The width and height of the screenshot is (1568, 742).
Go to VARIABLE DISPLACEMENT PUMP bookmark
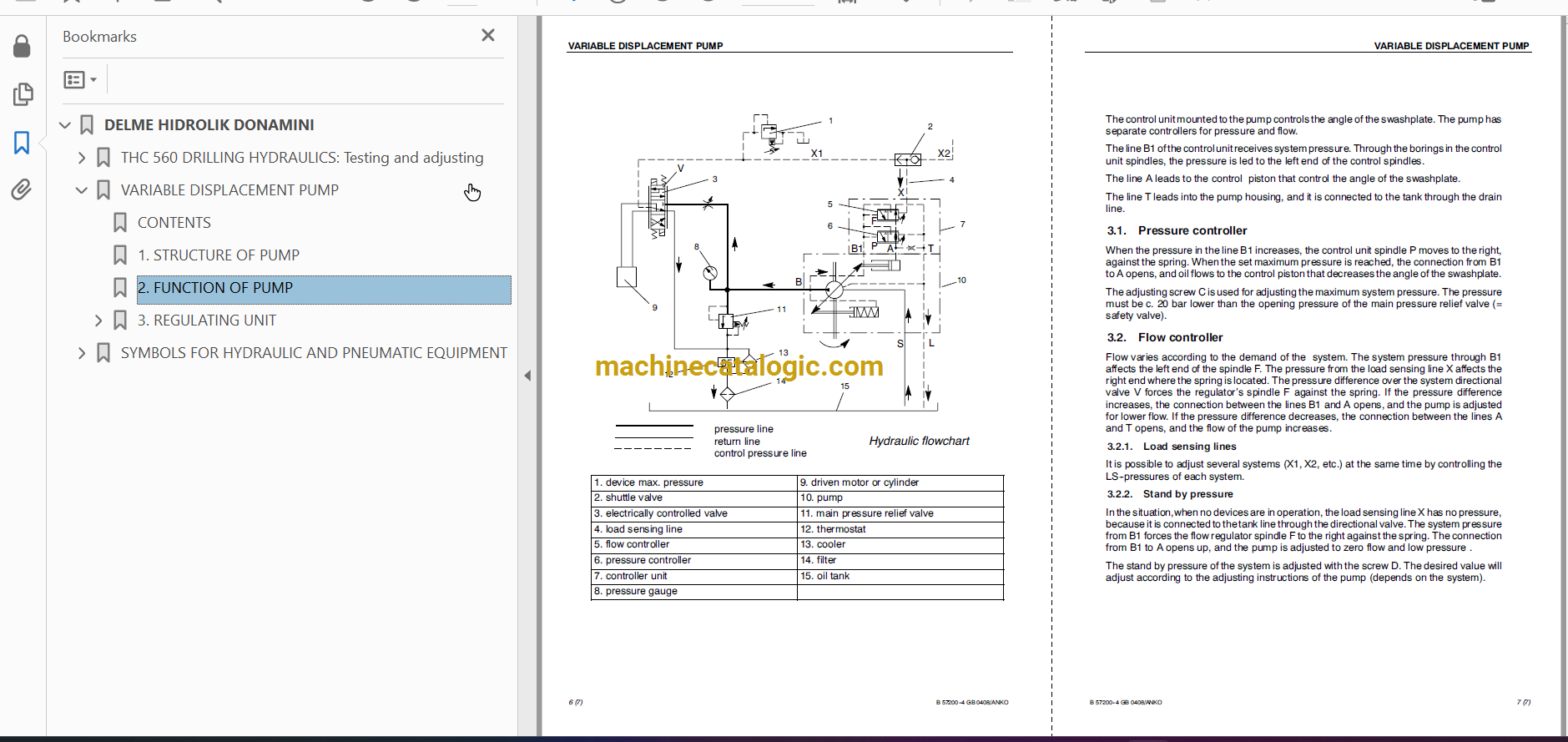click(229, 190)
